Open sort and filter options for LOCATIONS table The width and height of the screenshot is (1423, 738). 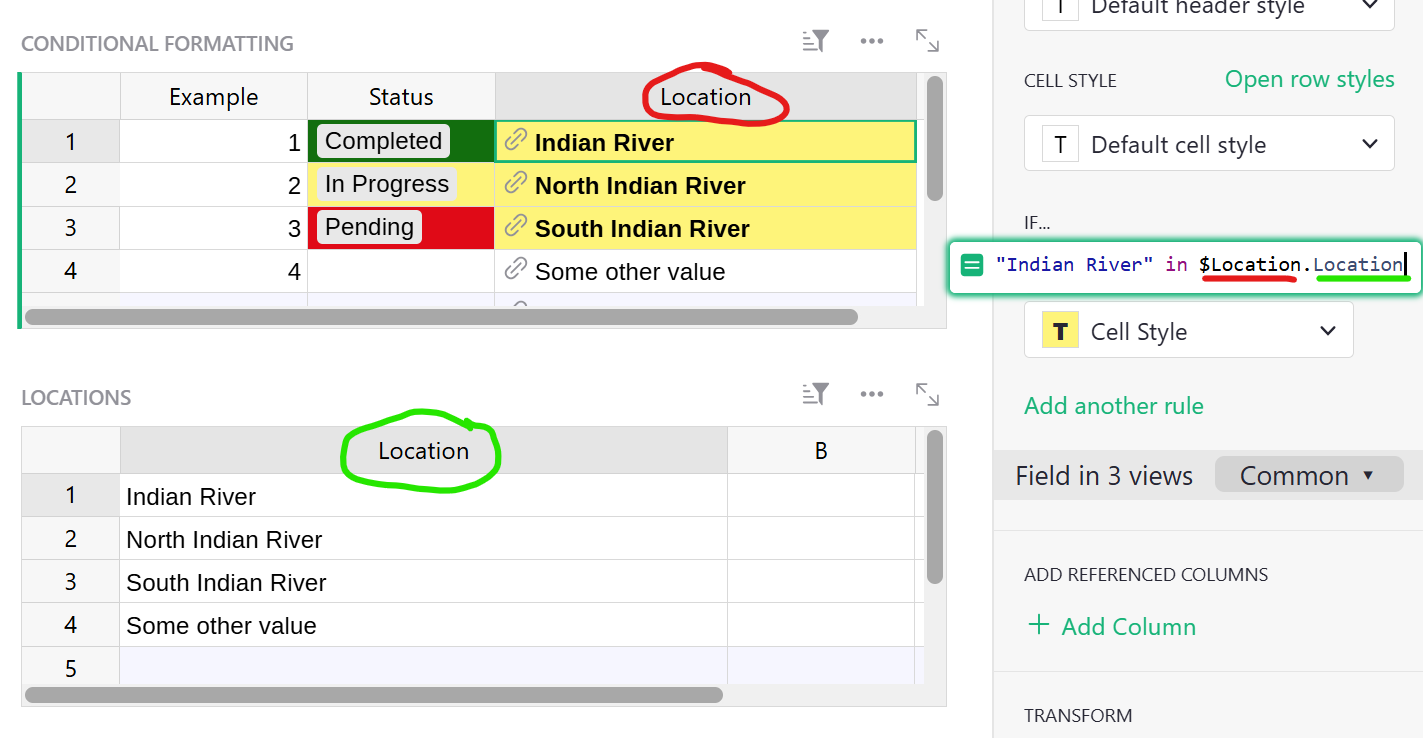814,393
